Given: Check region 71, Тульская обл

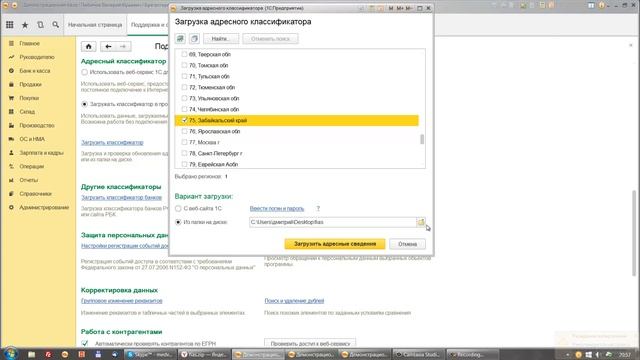Looking at the screenshot, I should click(x=184, y=76).
